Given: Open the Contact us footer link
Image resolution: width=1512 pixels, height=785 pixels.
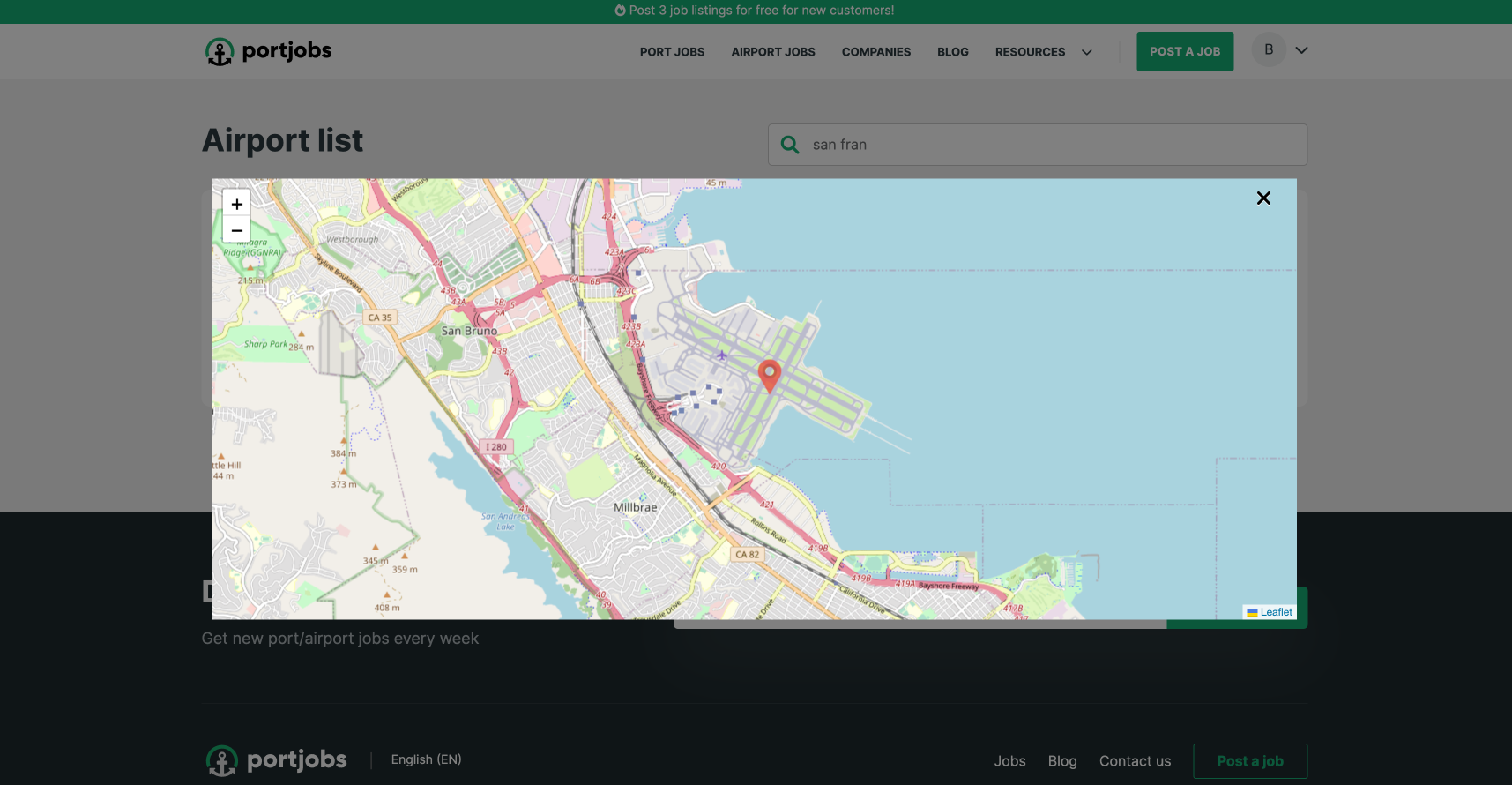Looking at the screenshot, I should tap(1135, 761).
